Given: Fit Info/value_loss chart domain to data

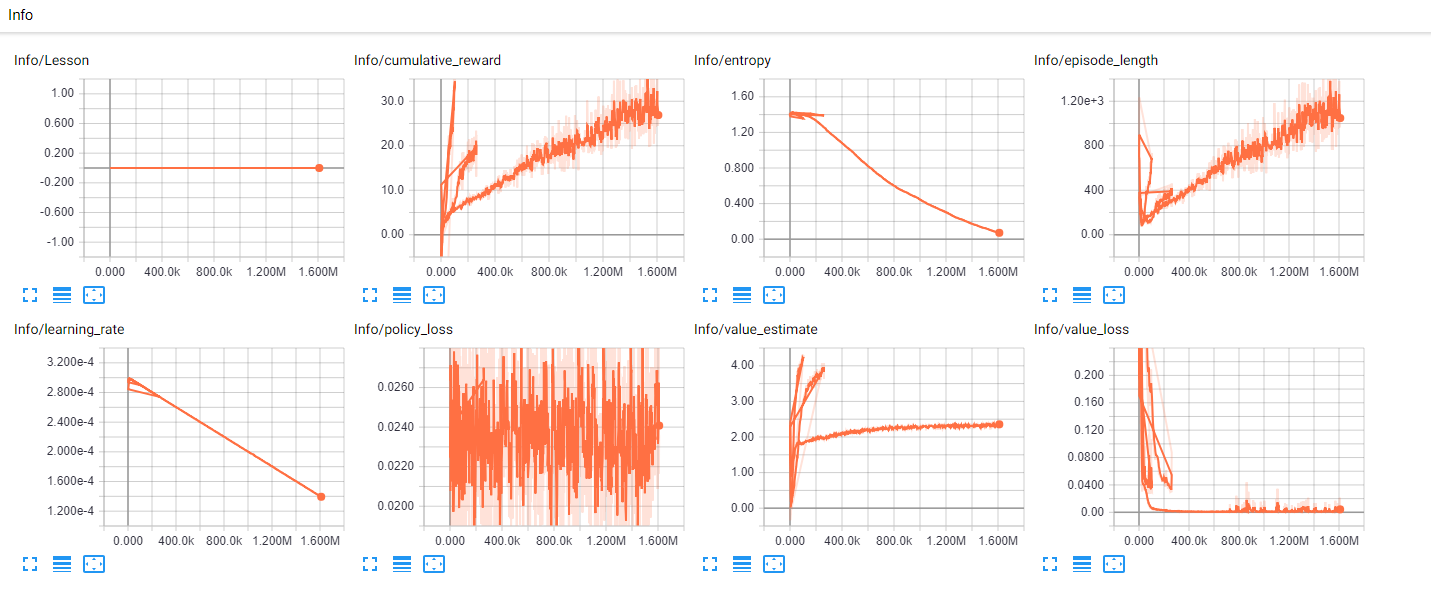Looking at the screenshot, I should [x=1114, y=563].
